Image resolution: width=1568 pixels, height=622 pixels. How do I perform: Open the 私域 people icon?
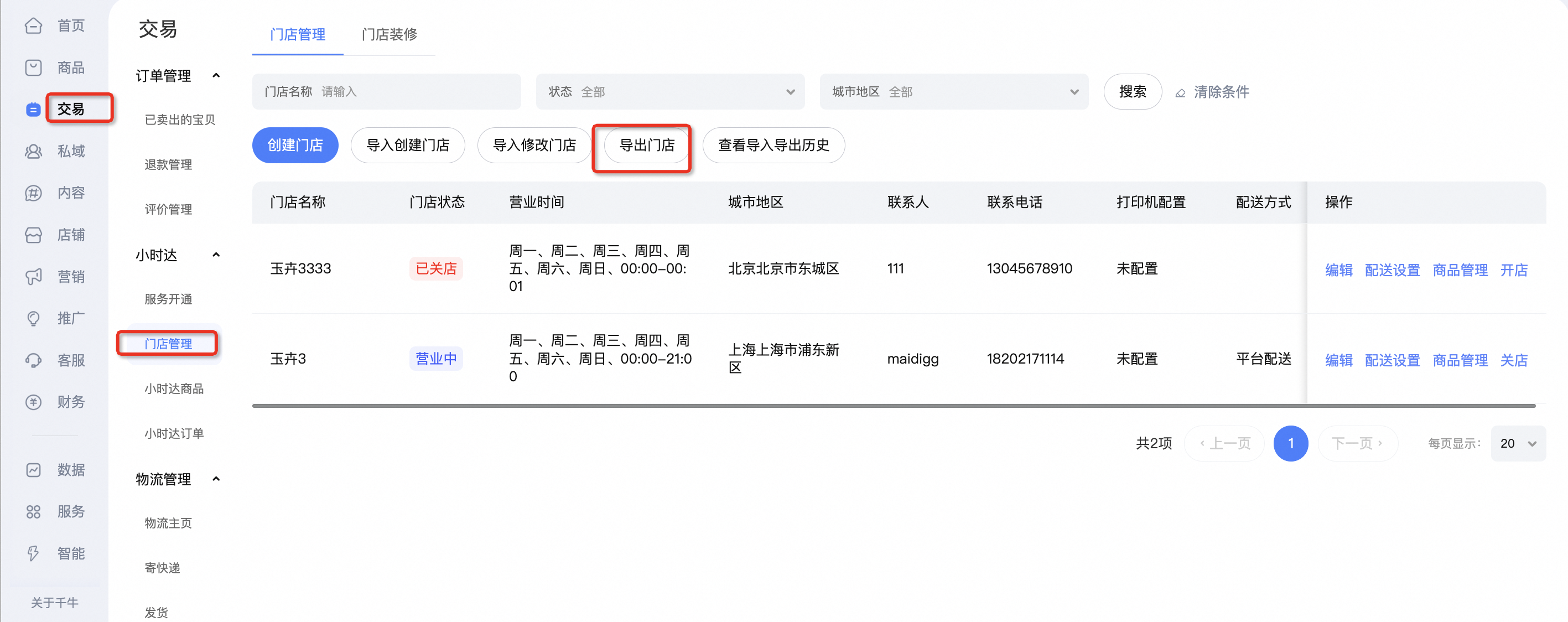coord(34,152)
